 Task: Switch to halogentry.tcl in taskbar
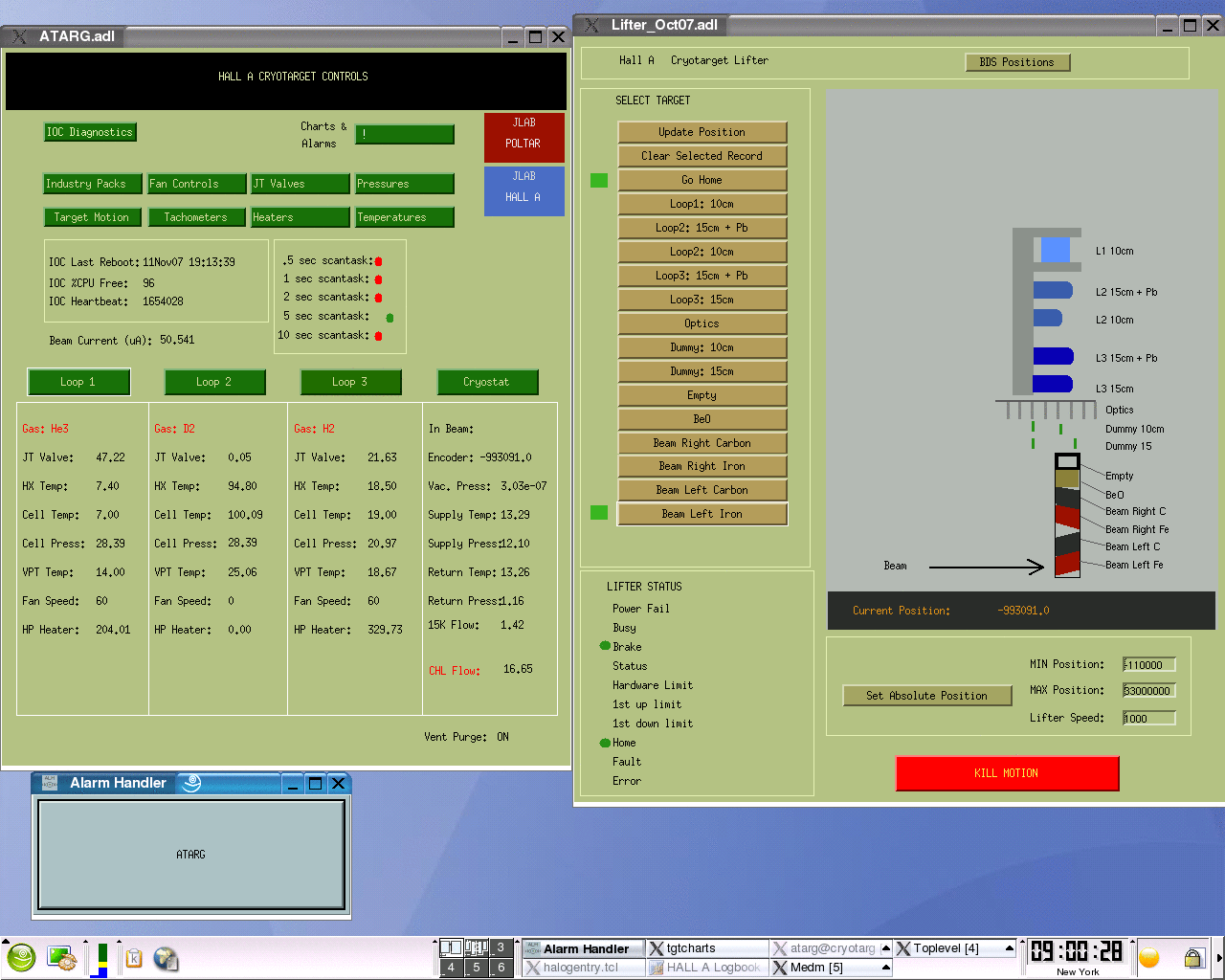pyautogui.click(x=583, y=968)
